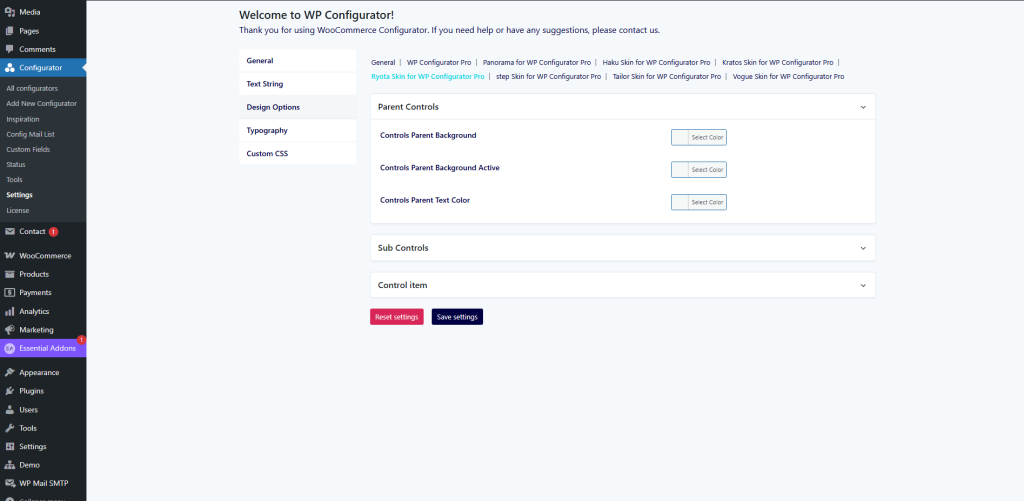The image size is (1024, 501).
Task: Open License submenu item
Action: pos(18,210)
